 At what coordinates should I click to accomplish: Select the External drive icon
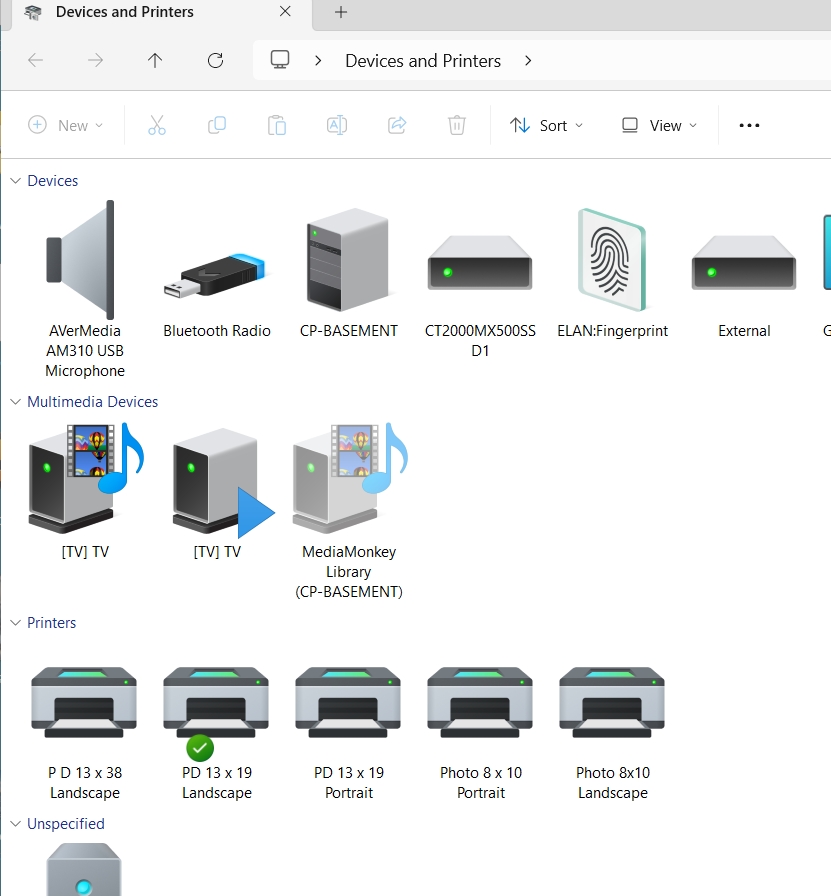[x=744, y=263]
